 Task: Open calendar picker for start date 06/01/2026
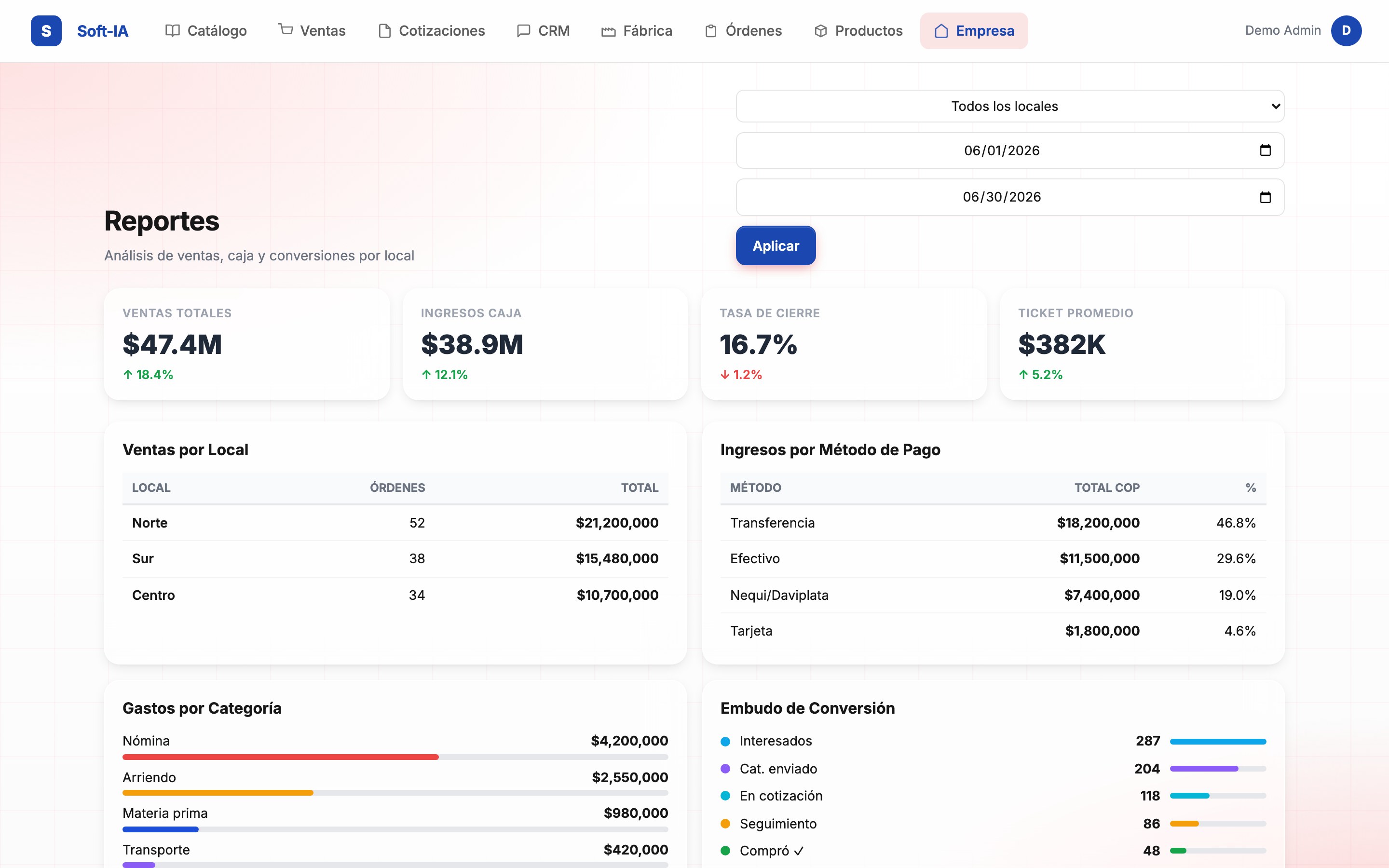1265,150
